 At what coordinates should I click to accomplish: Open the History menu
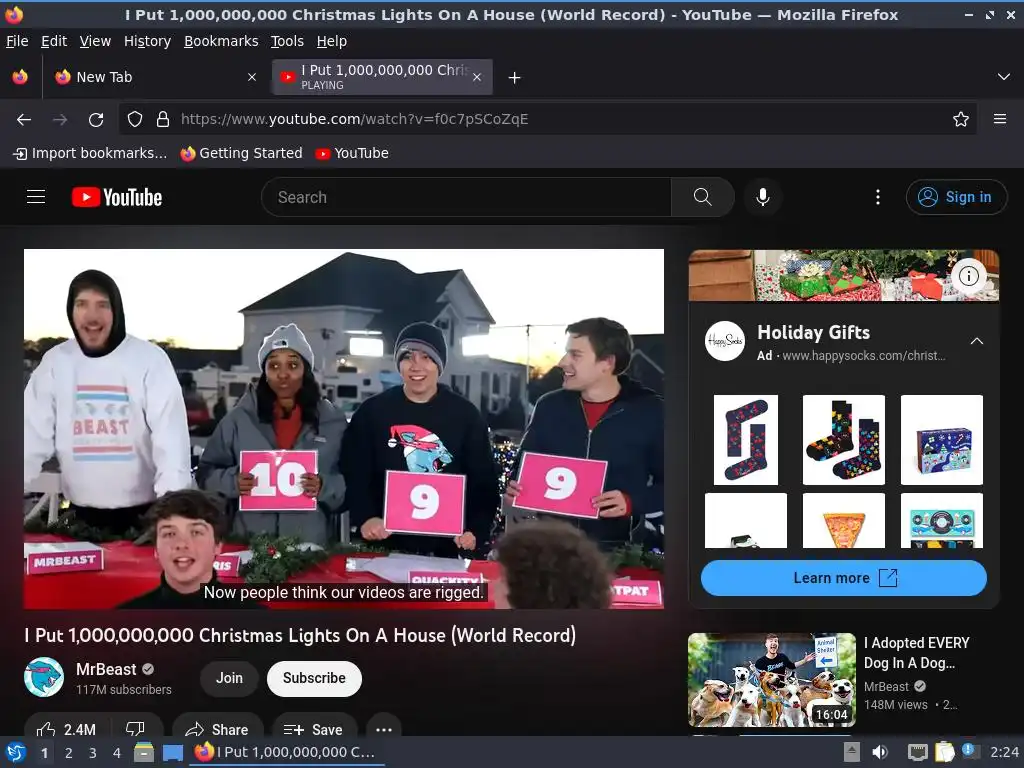coord(147,41)
